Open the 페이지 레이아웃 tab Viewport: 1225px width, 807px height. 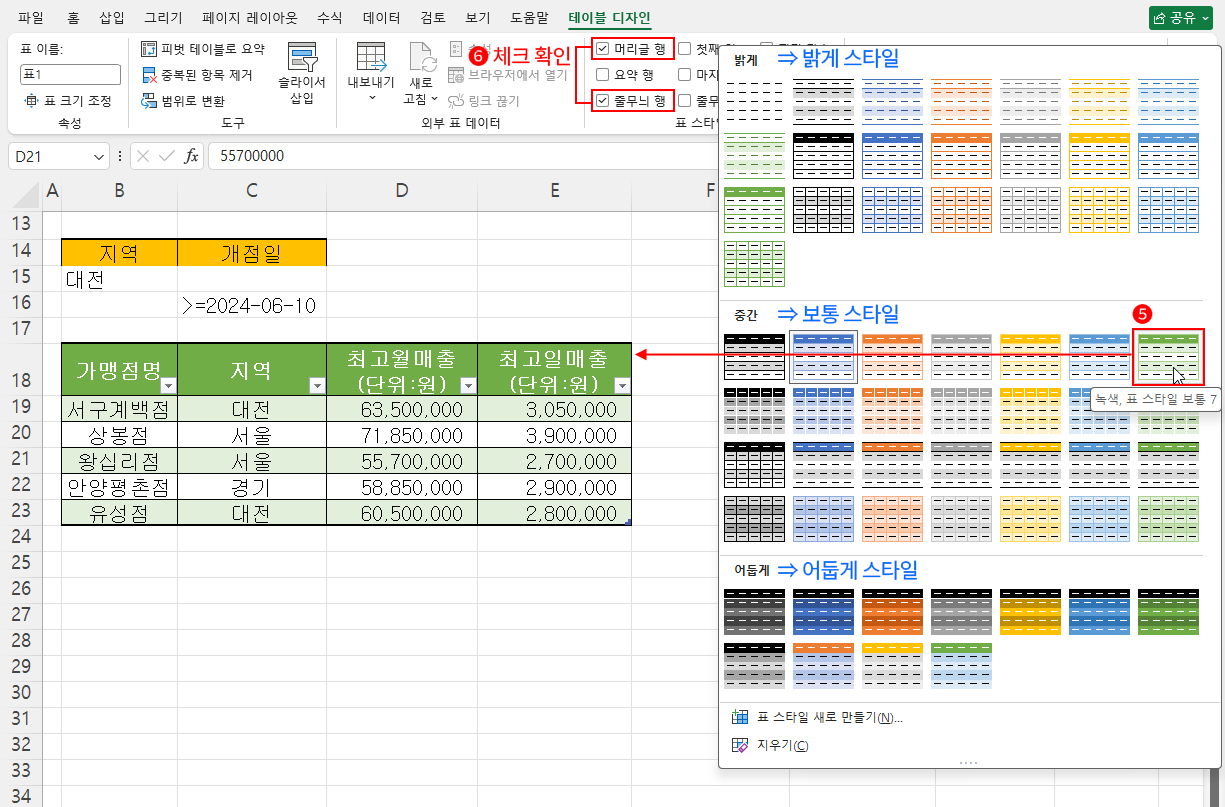(249, 18)
